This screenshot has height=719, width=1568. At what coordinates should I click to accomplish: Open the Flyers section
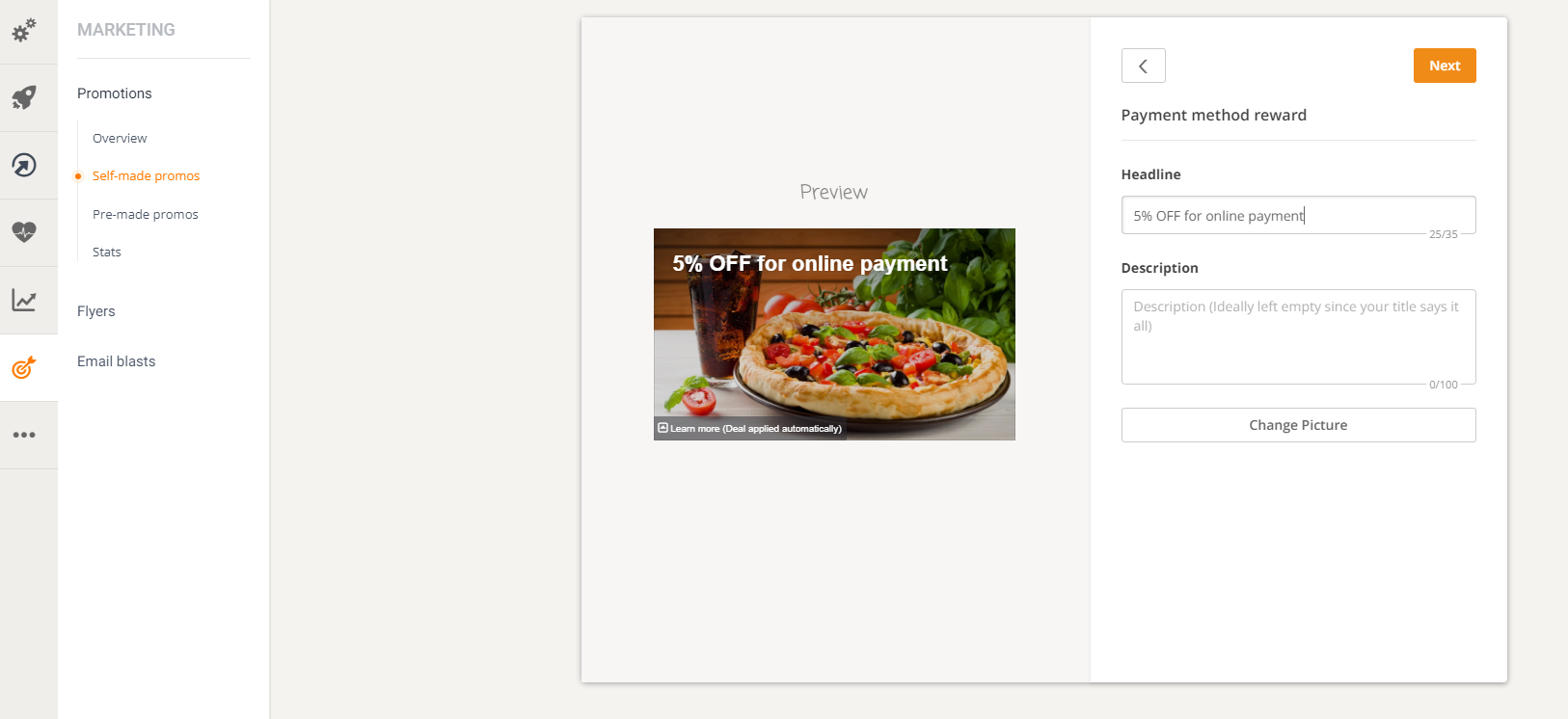(x=96, y=311)
